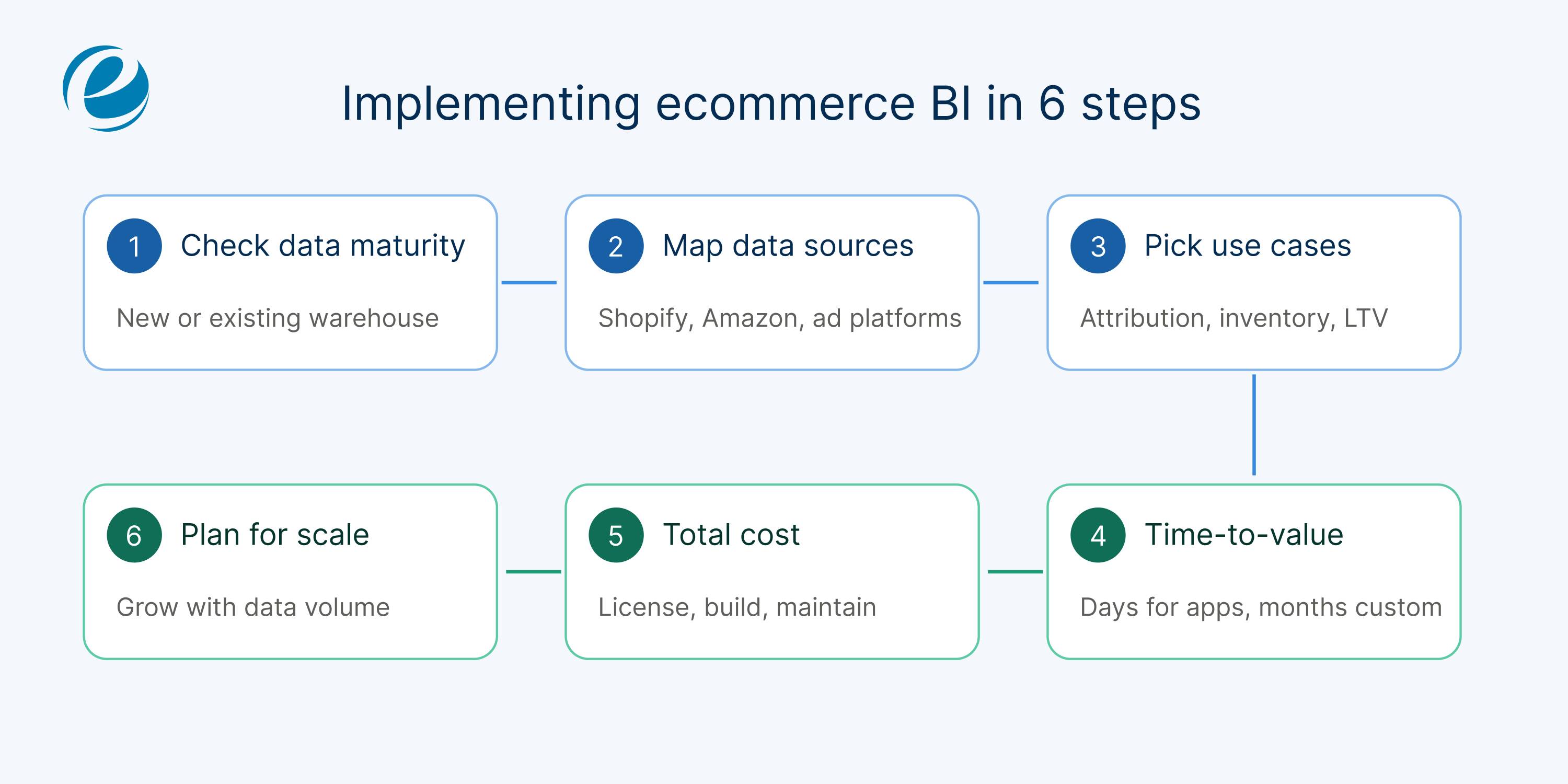This screenshot has width=1568, height=784.
Task: Click 'Shopify, Amazon, ad platforms' text
Action: [780, 318]
